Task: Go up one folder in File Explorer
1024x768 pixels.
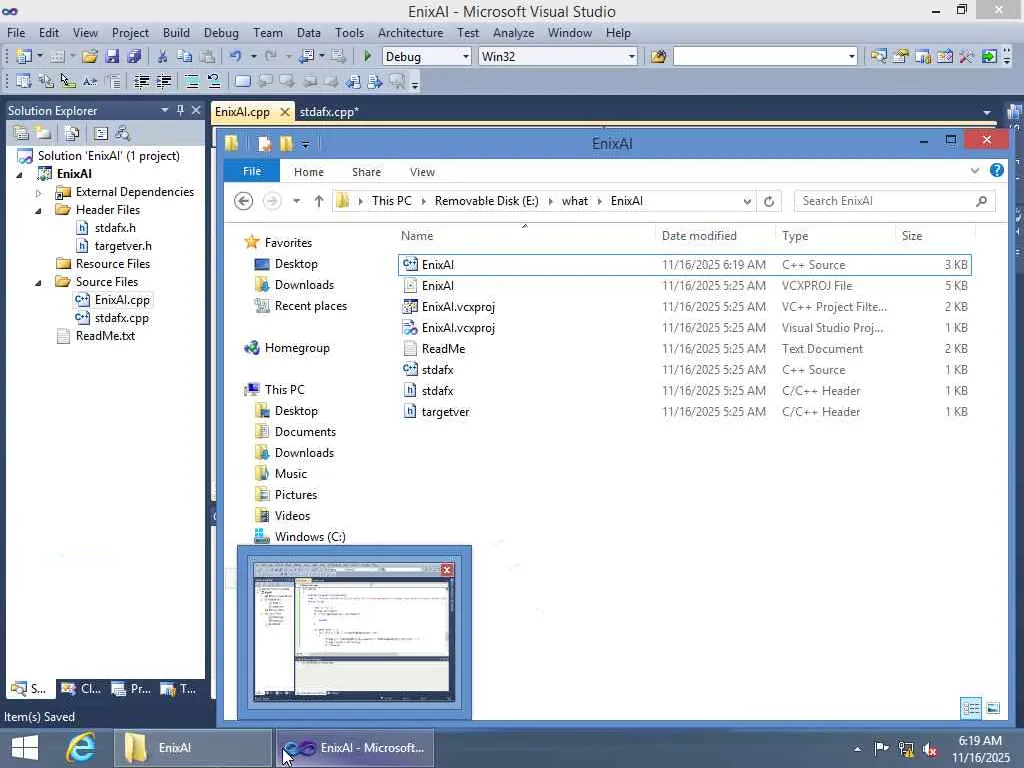Action: click(x=319, y=201)
